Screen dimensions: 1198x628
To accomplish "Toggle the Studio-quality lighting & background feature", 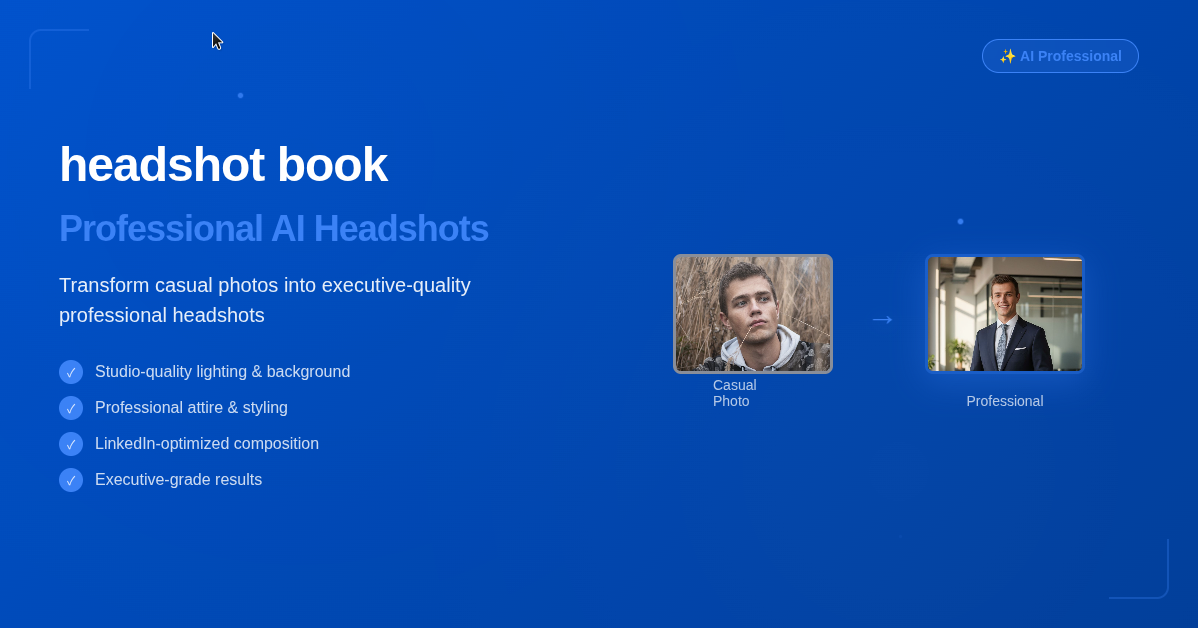I will coord(222,371).
